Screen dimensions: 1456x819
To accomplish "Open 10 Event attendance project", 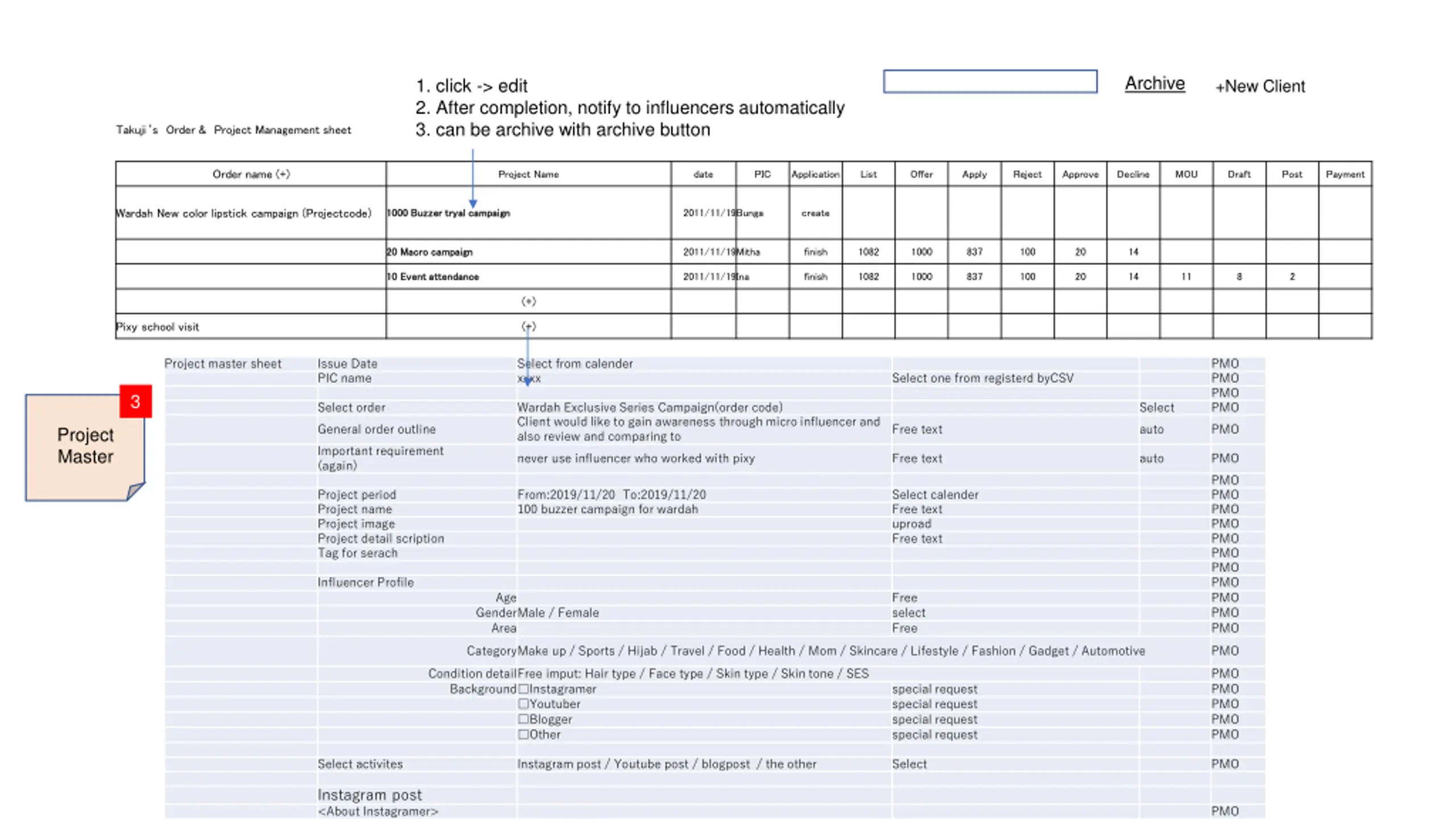I will (x=433, y=276).
